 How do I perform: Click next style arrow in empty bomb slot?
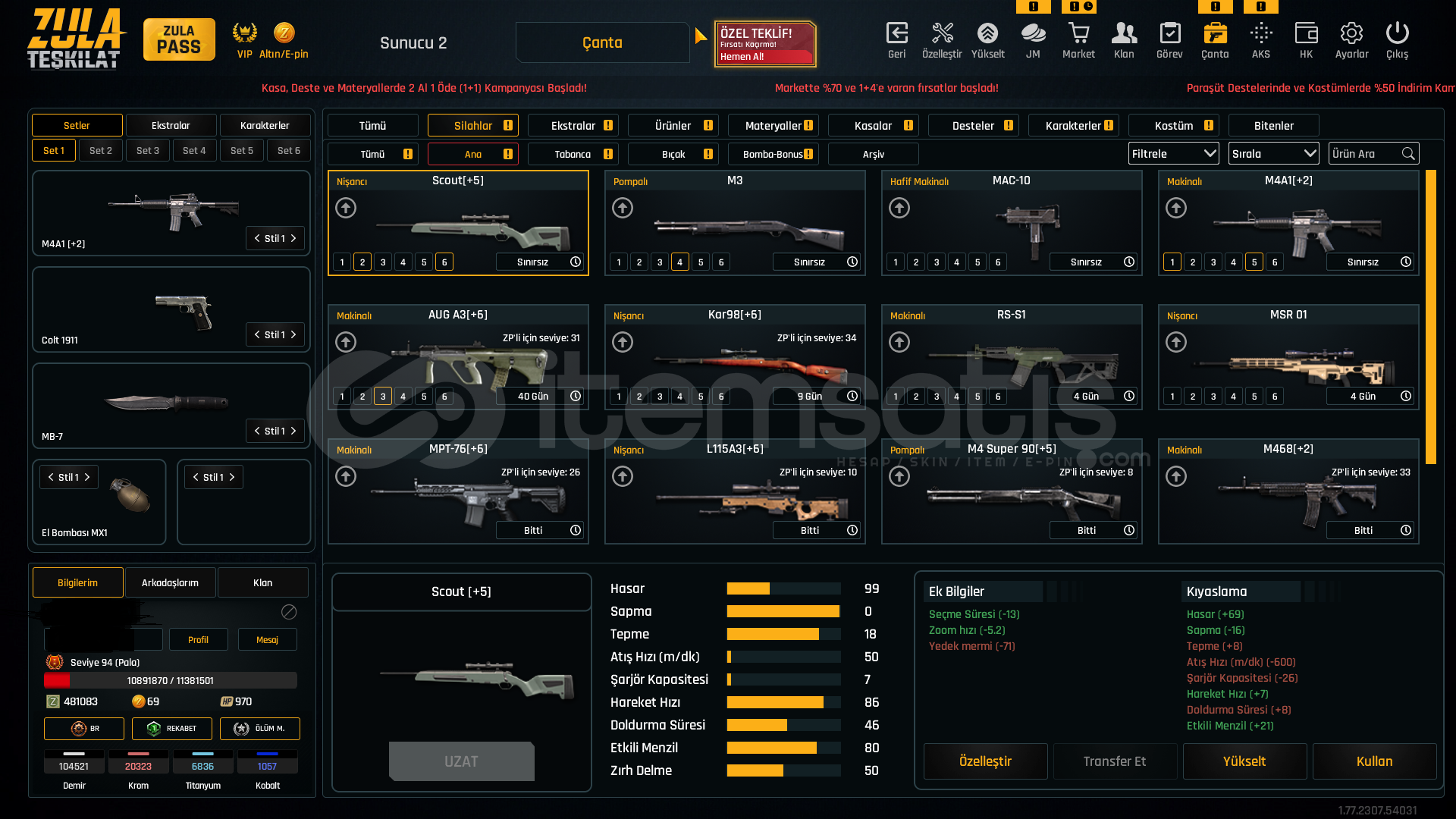point(232,477)
